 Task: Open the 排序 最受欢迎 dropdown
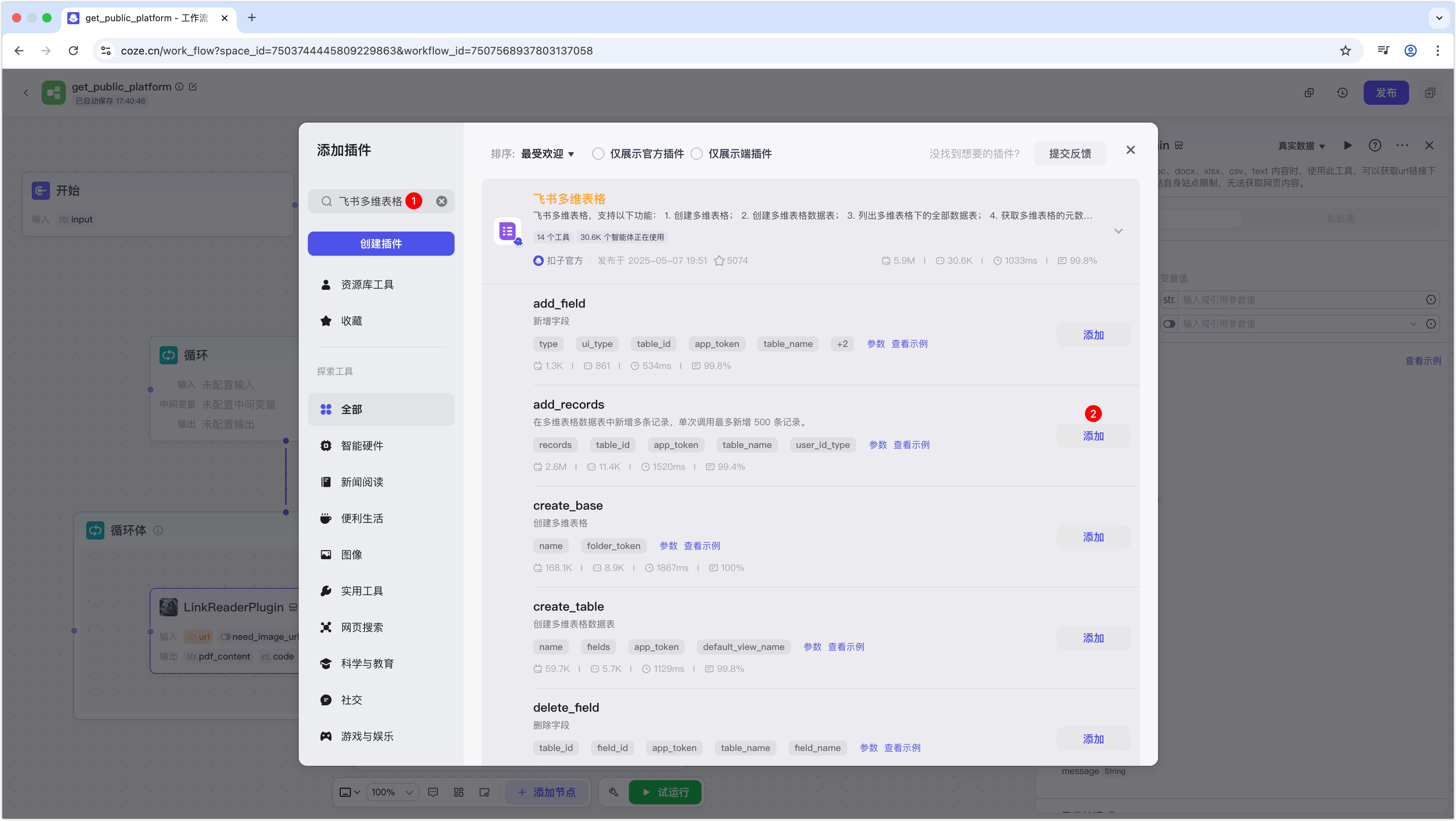coord(546,154)
